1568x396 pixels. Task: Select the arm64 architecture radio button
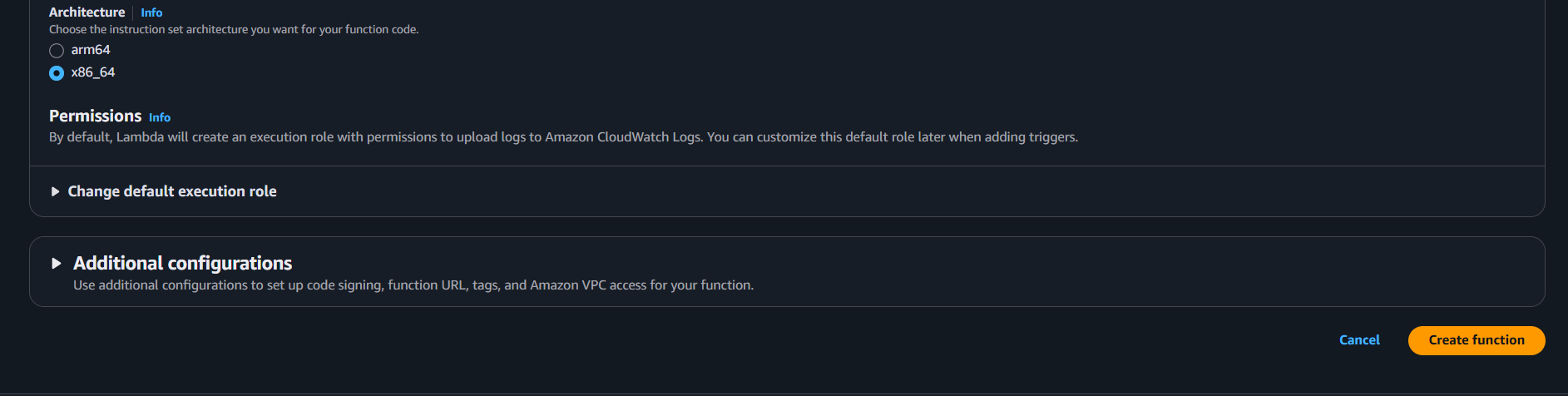[57, 51]
